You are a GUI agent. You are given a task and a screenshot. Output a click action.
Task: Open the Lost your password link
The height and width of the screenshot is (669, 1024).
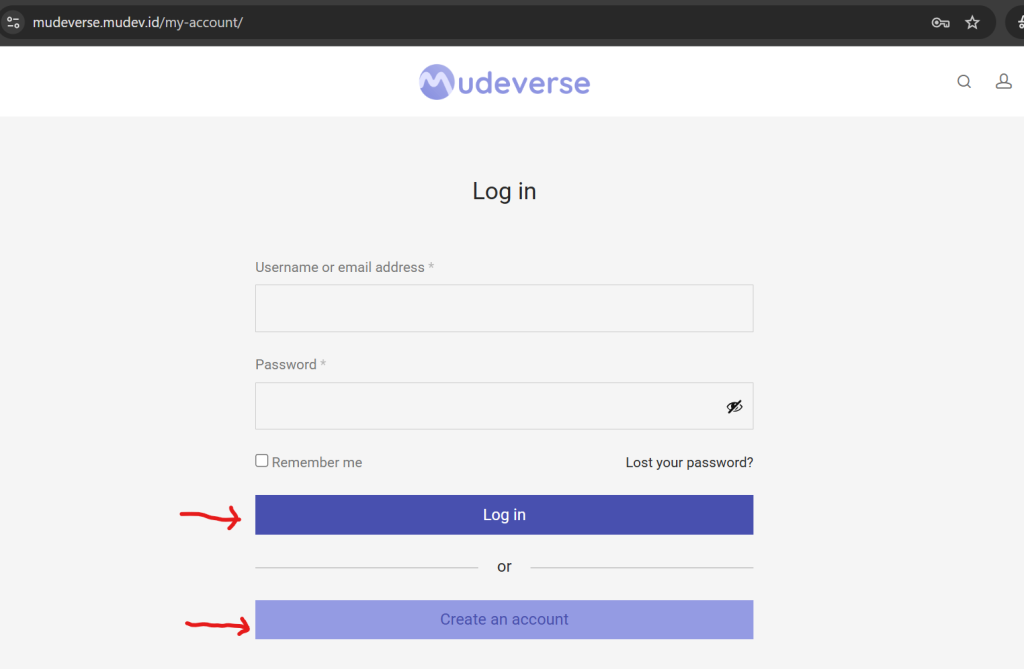689,463
